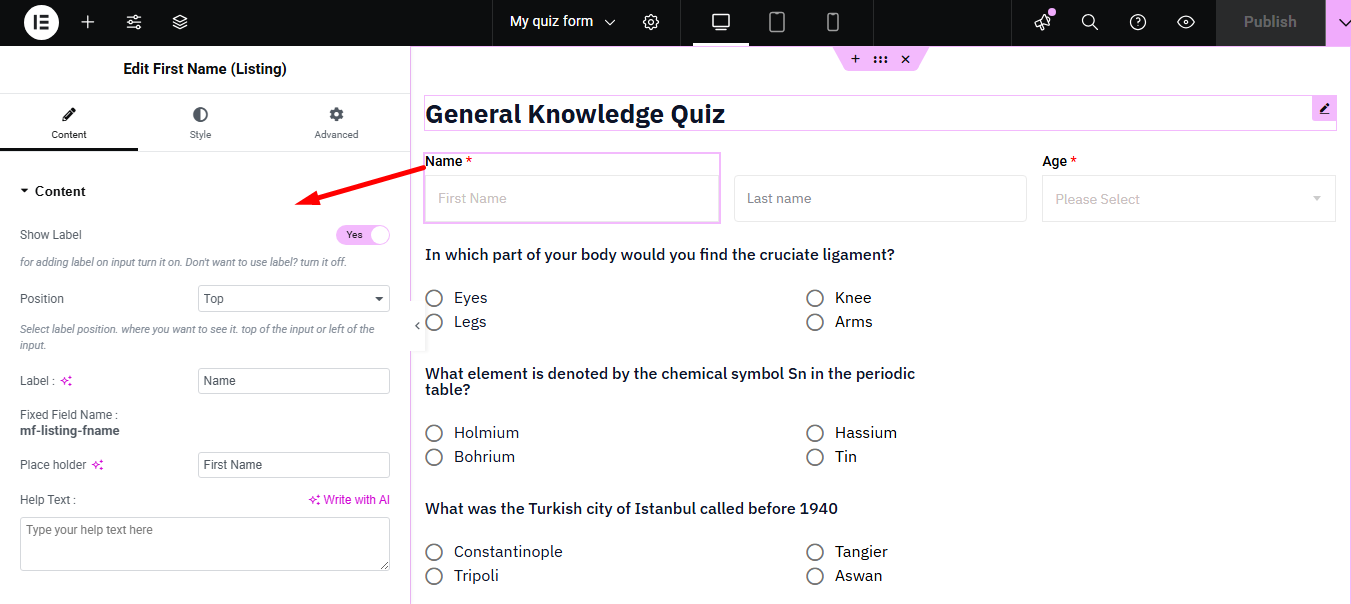Image resolution: width=1351 pixels, height=604 pixels.
Task: Expand the Publish options arrow
Action: coord(1338,22)
